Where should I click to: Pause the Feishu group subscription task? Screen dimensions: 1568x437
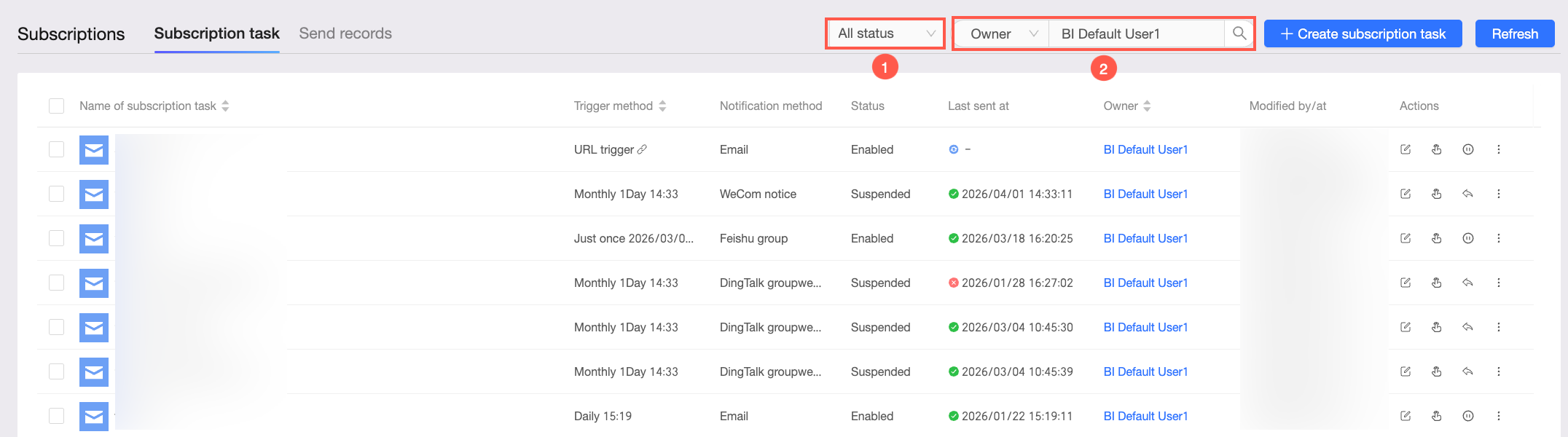[x=1468, y=238]
